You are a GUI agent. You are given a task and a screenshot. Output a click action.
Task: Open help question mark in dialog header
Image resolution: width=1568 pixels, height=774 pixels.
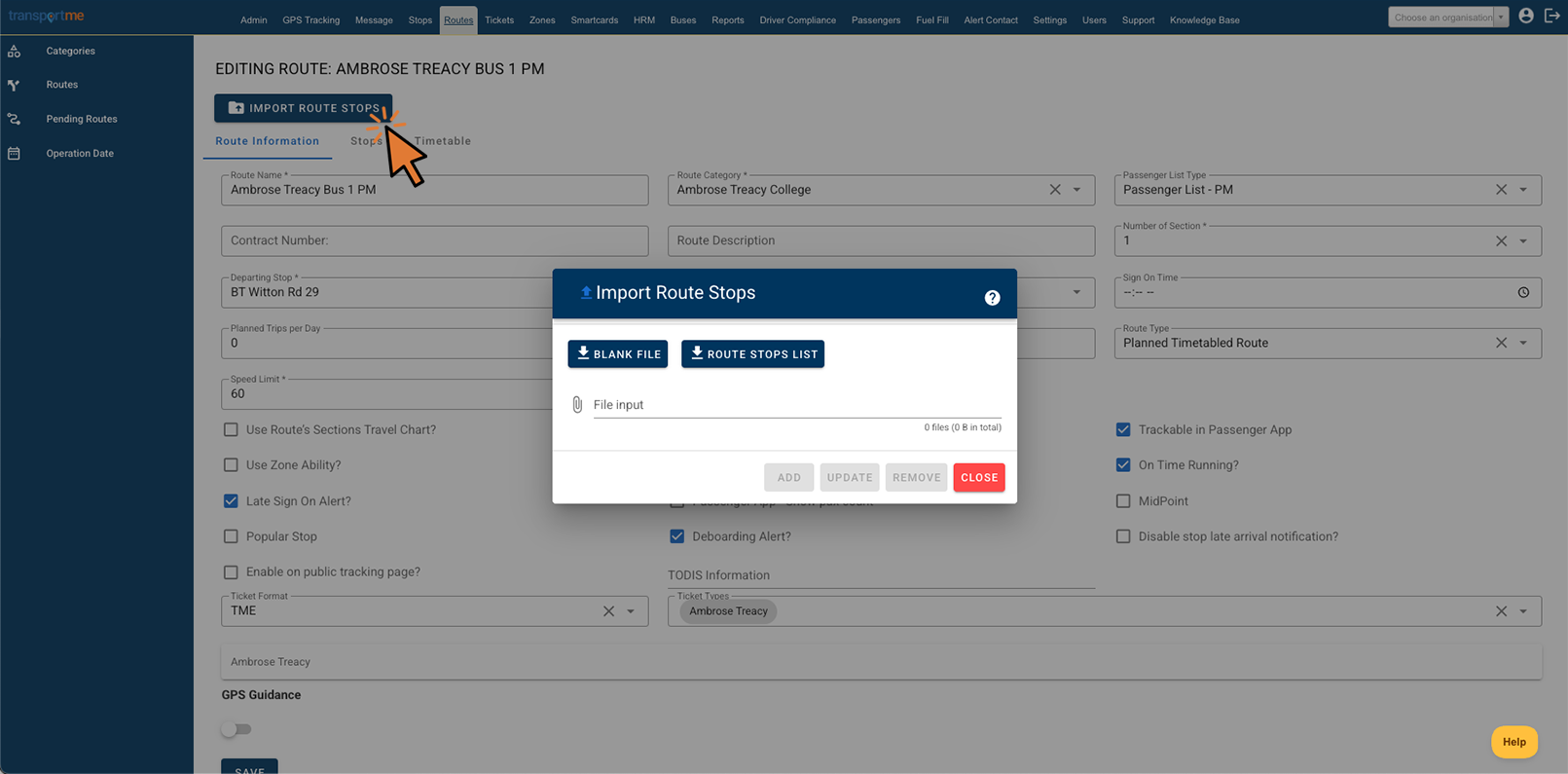[x=992, y=298]
